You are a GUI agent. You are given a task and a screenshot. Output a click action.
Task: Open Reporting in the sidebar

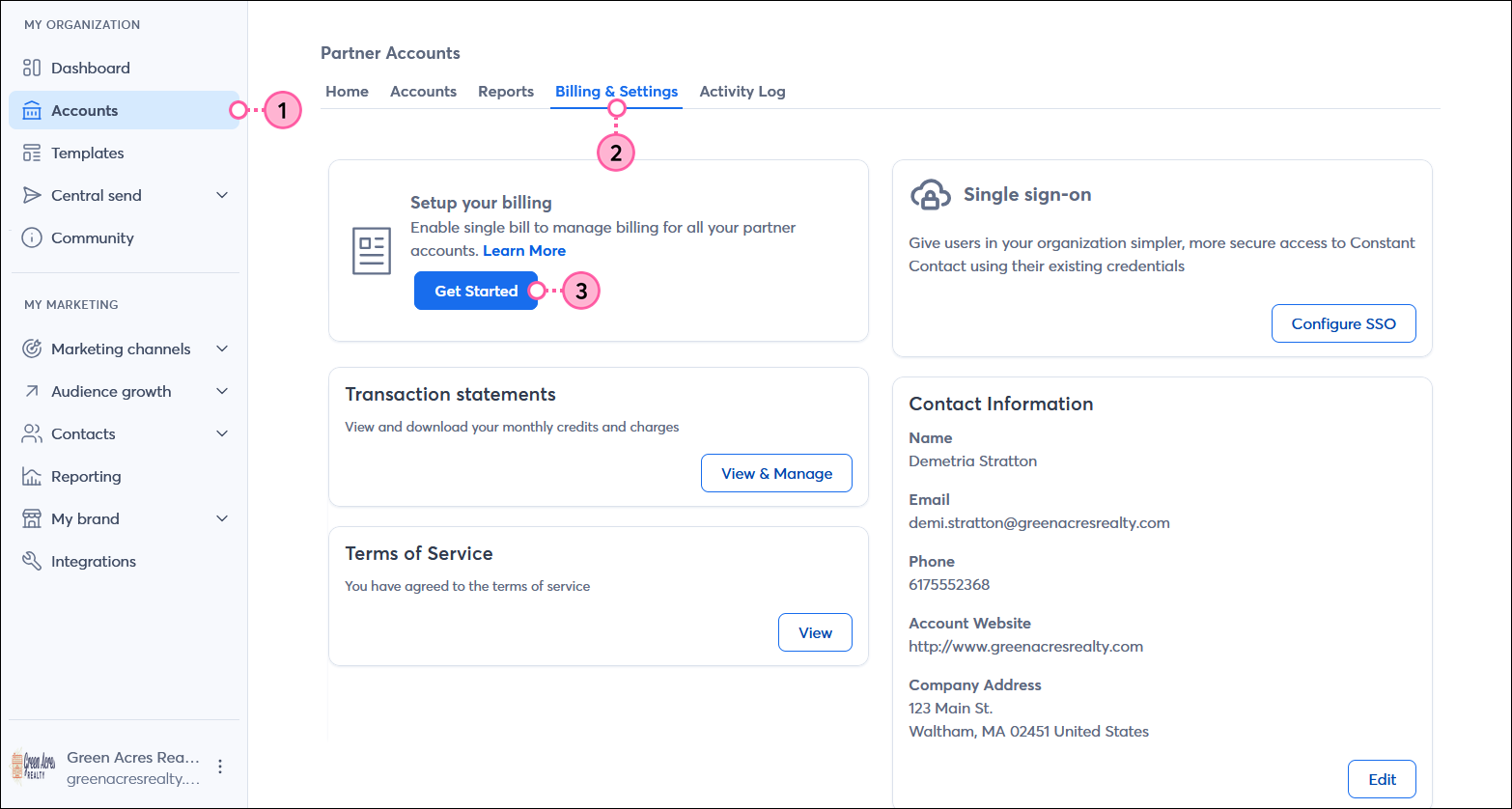coord(124,476)
